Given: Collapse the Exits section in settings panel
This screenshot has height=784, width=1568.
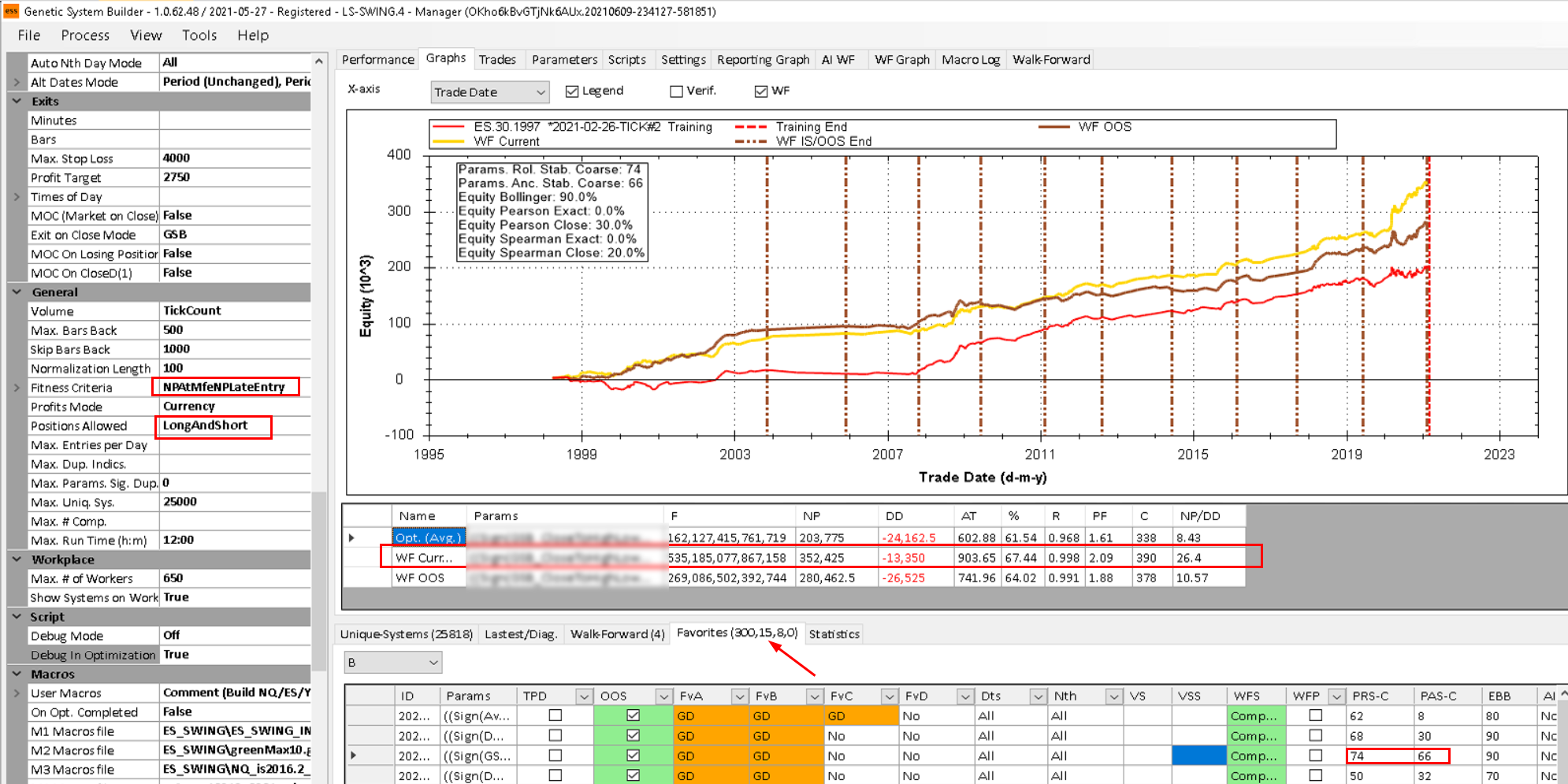Looking at the screenshot, I should (x=17, y=101).
